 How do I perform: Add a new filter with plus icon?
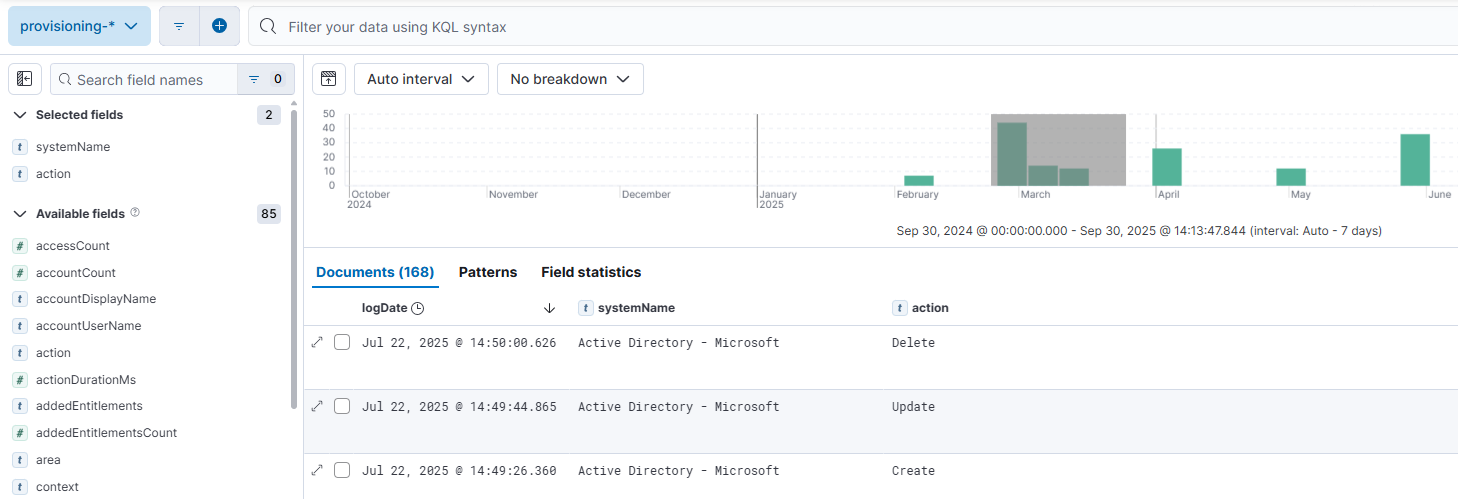coord(219,26)
